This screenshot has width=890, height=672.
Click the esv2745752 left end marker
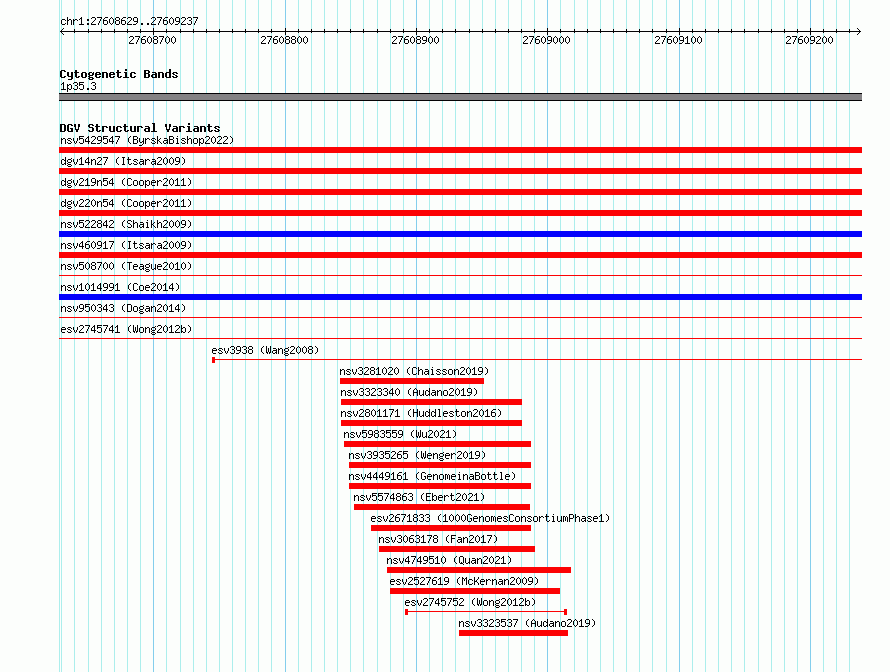point(406,612)
